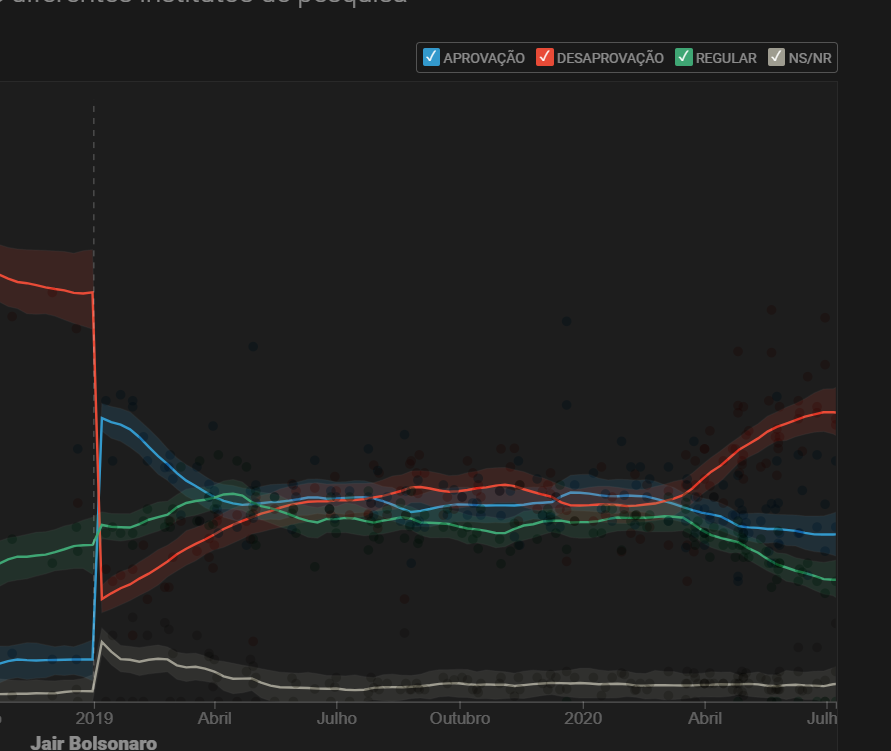The width and height of the screenshot is (891, 751).
Task: Select the Abril label following 2020
Action: [705, 718]
